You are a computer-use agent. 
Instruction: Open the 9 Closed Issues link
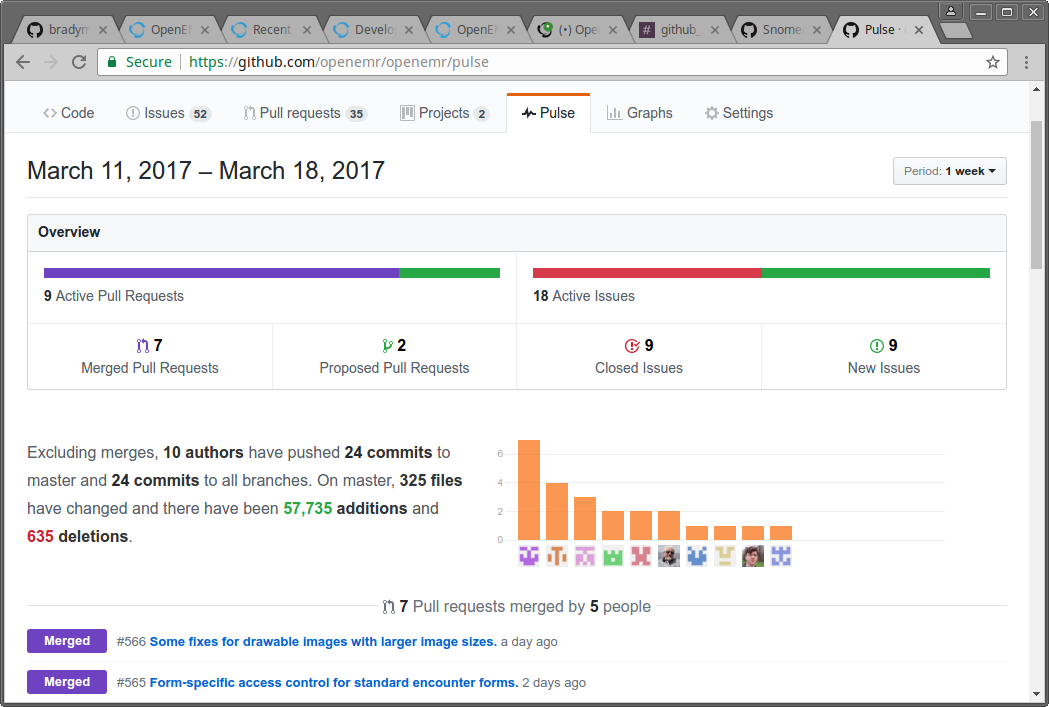pyautogui.click(x=639, y=357)
